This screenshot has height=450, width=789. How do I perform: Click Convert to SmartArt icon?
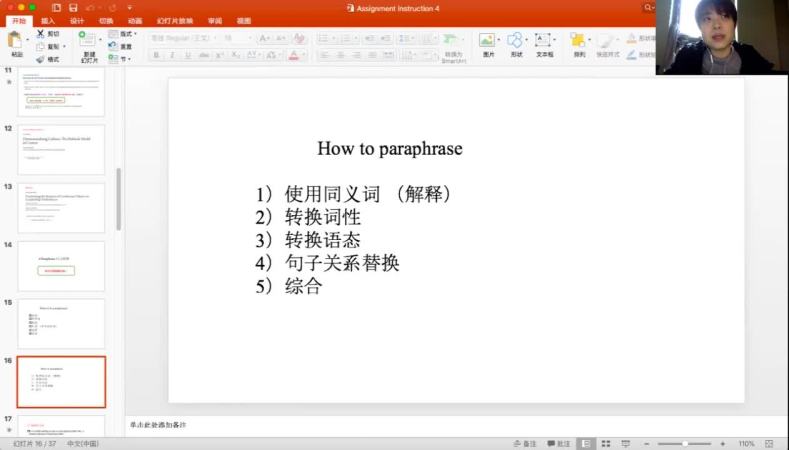[x=451, y=40]
